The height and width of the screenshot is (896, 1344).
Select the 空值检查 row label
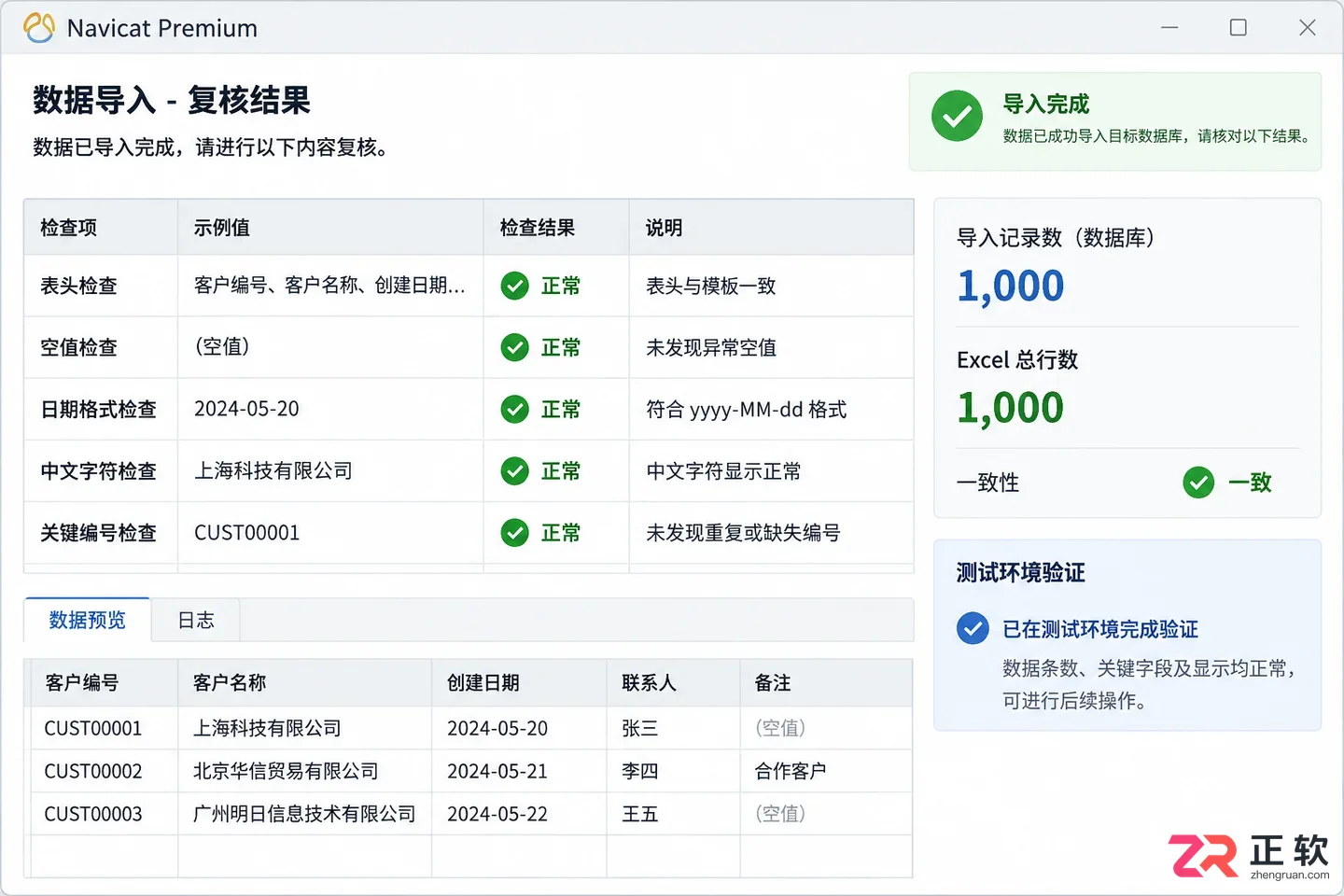click(78, 347)
